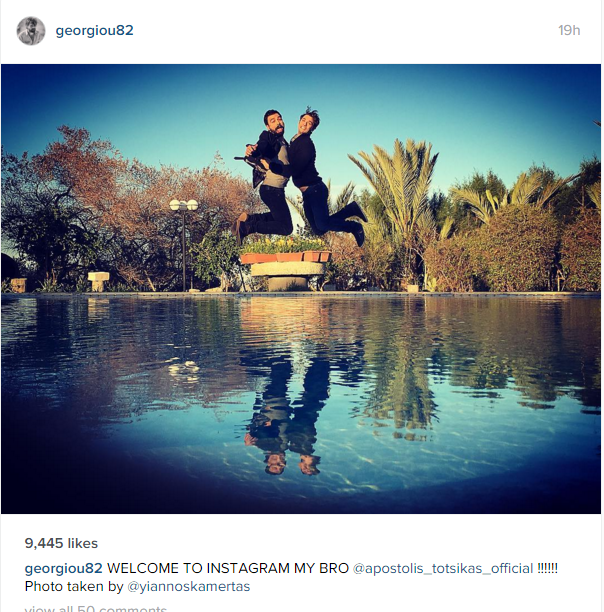Click georgiou82 username in the caption

pos(63,568)
